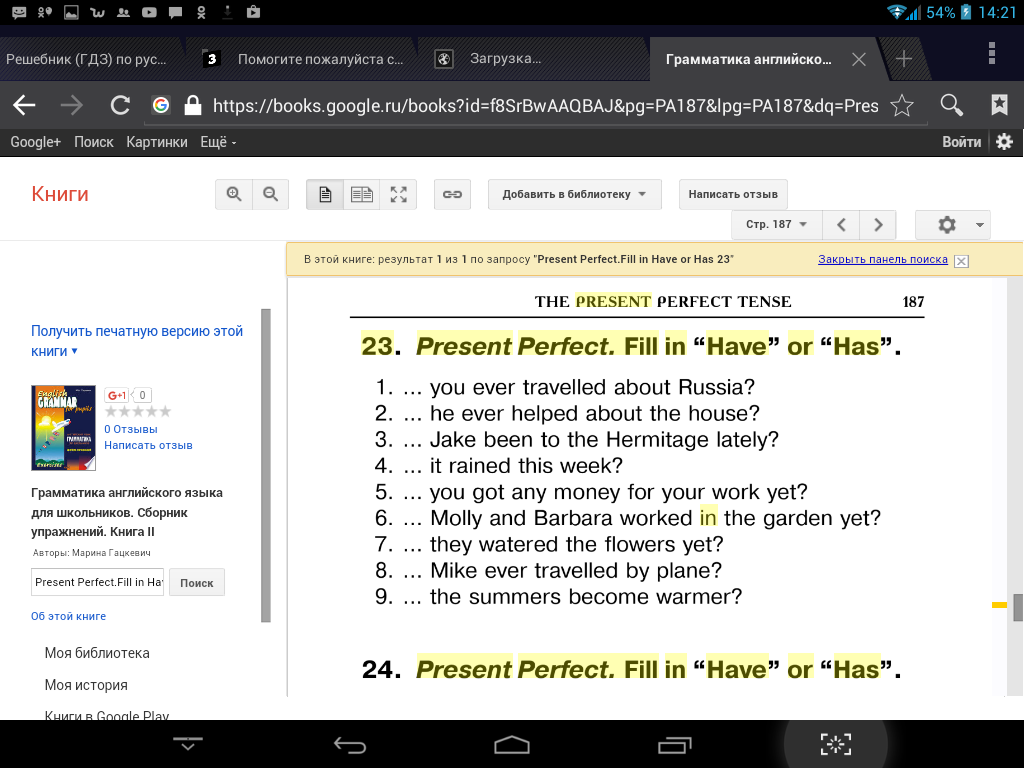Switch to single page view

[x=325, y=195]
